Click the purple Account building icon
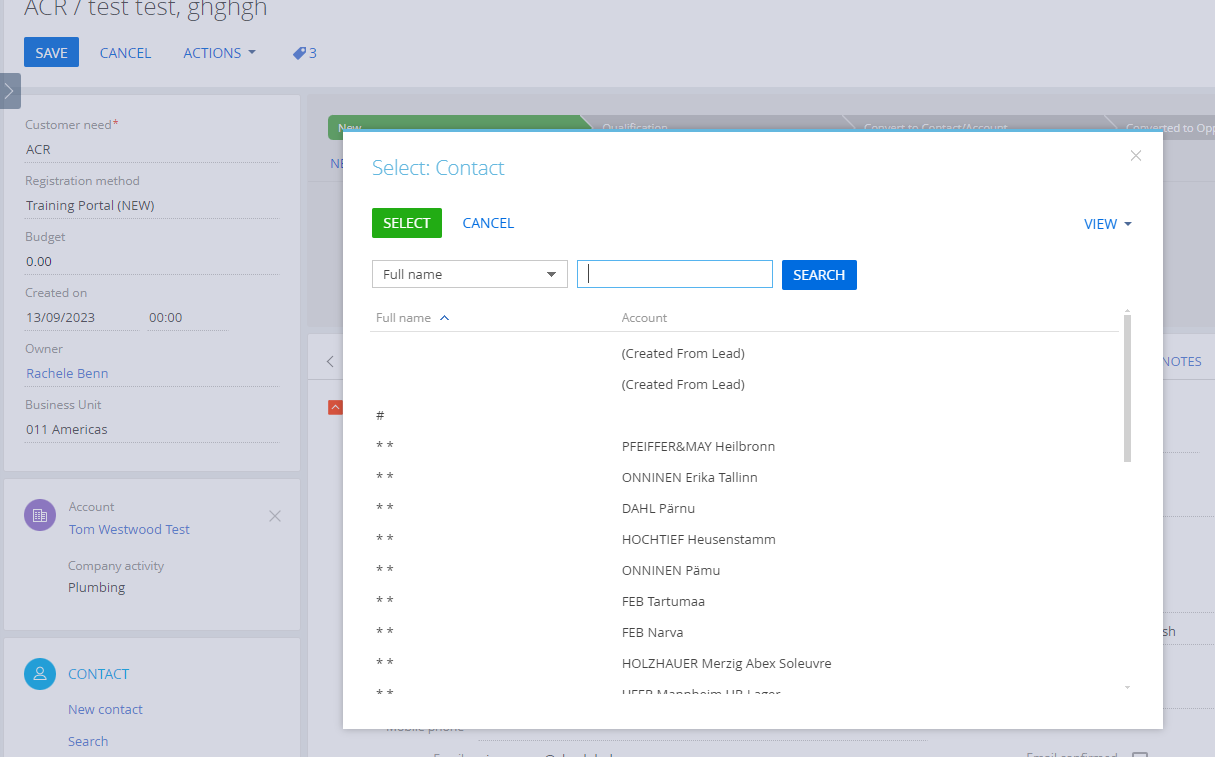The image size is (1215, 757). click(40, 516)
